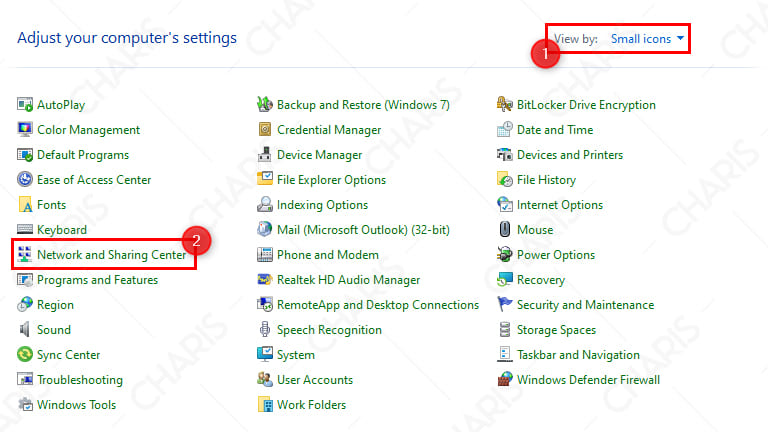Click the Keyboard icon
Viewport: 768px width, 432px height.
pos(25,229)
